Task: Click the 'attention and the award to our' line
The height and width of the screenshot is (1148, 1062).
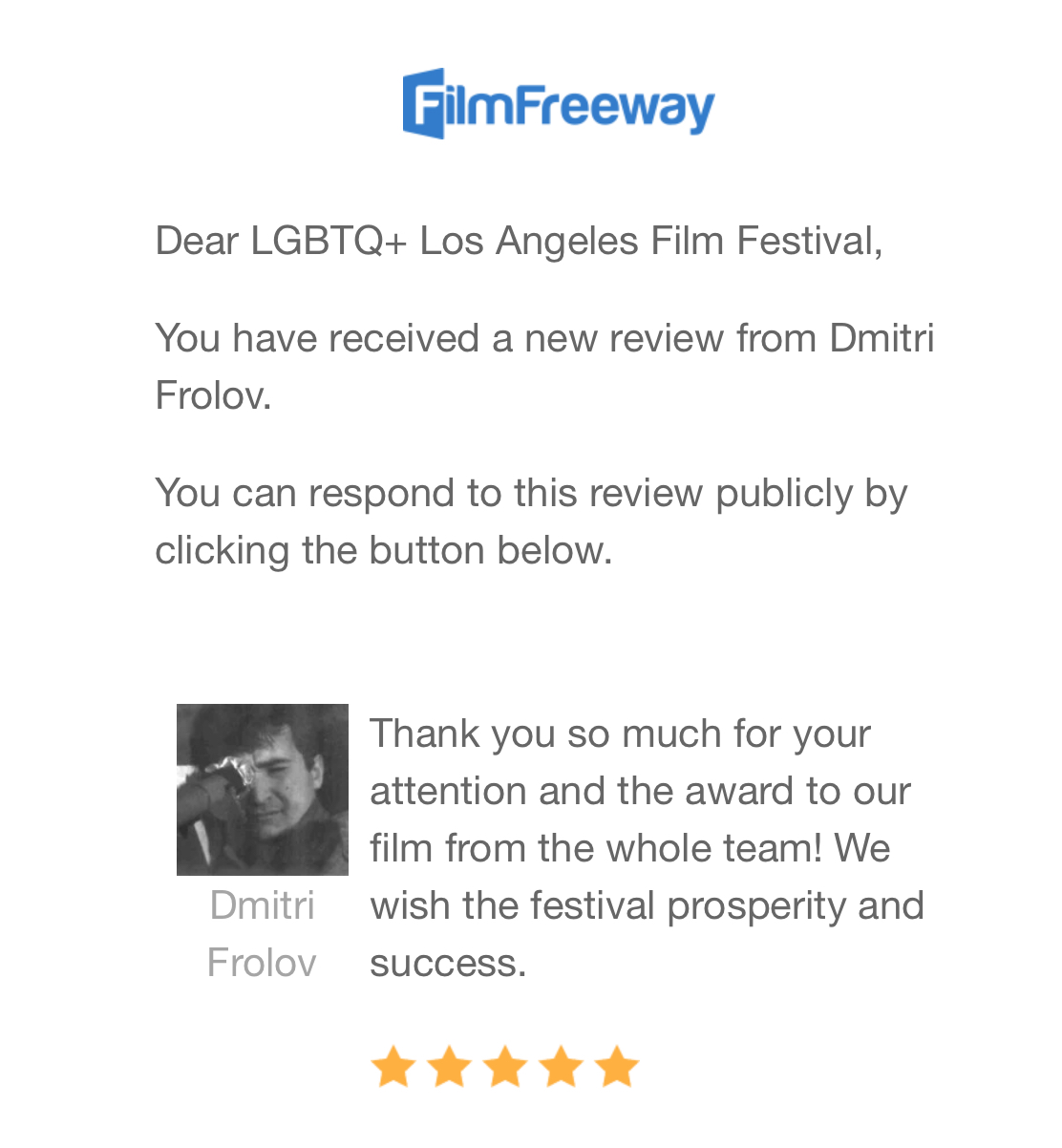Action: click(x=640, y=792)
